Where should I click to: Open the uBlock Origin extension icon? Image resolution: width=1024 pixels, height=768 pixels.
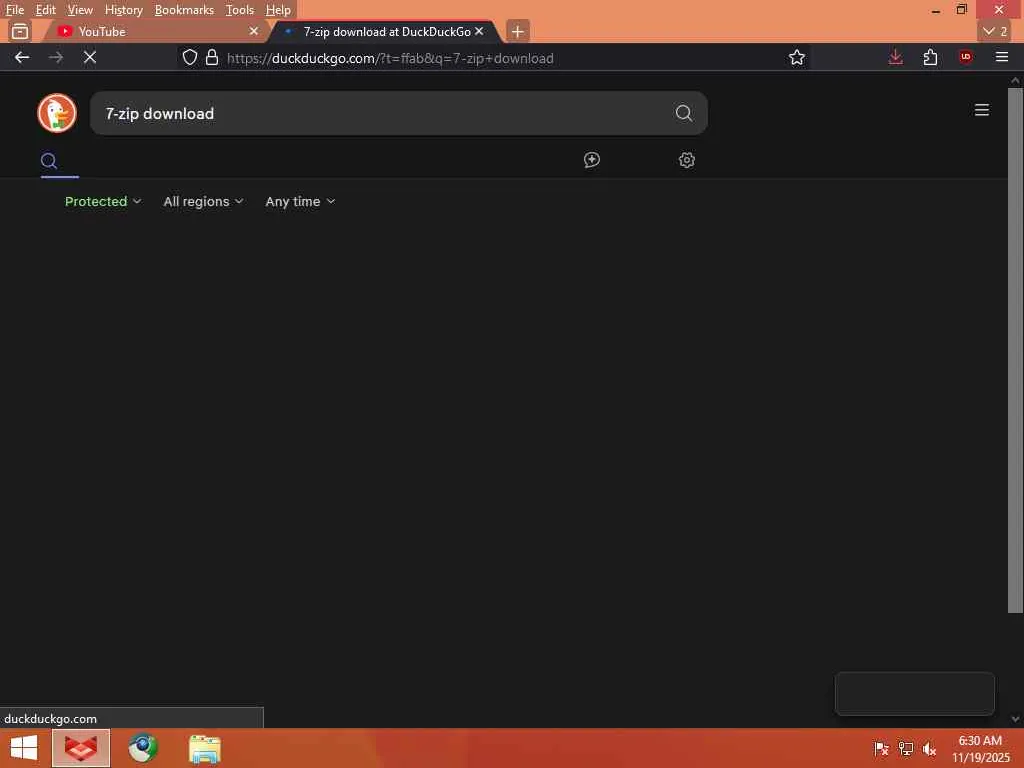tap(965, 57)
